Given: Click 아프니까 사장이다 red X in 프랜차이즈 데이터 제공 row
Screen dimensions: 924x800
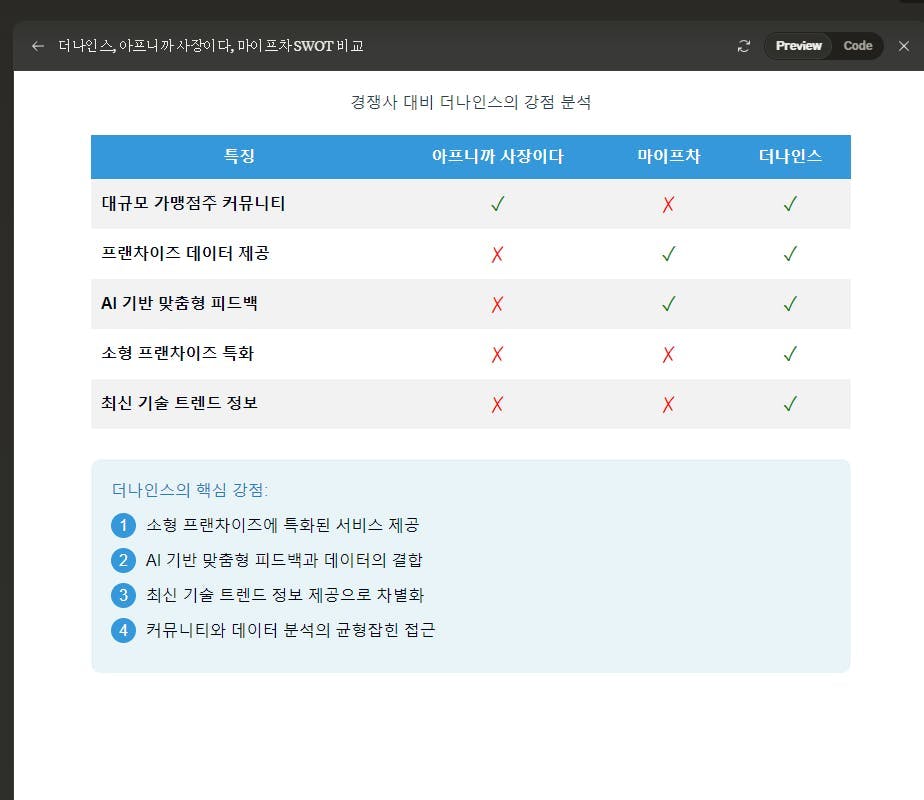Looking at the screenshot, I should 497,254.
